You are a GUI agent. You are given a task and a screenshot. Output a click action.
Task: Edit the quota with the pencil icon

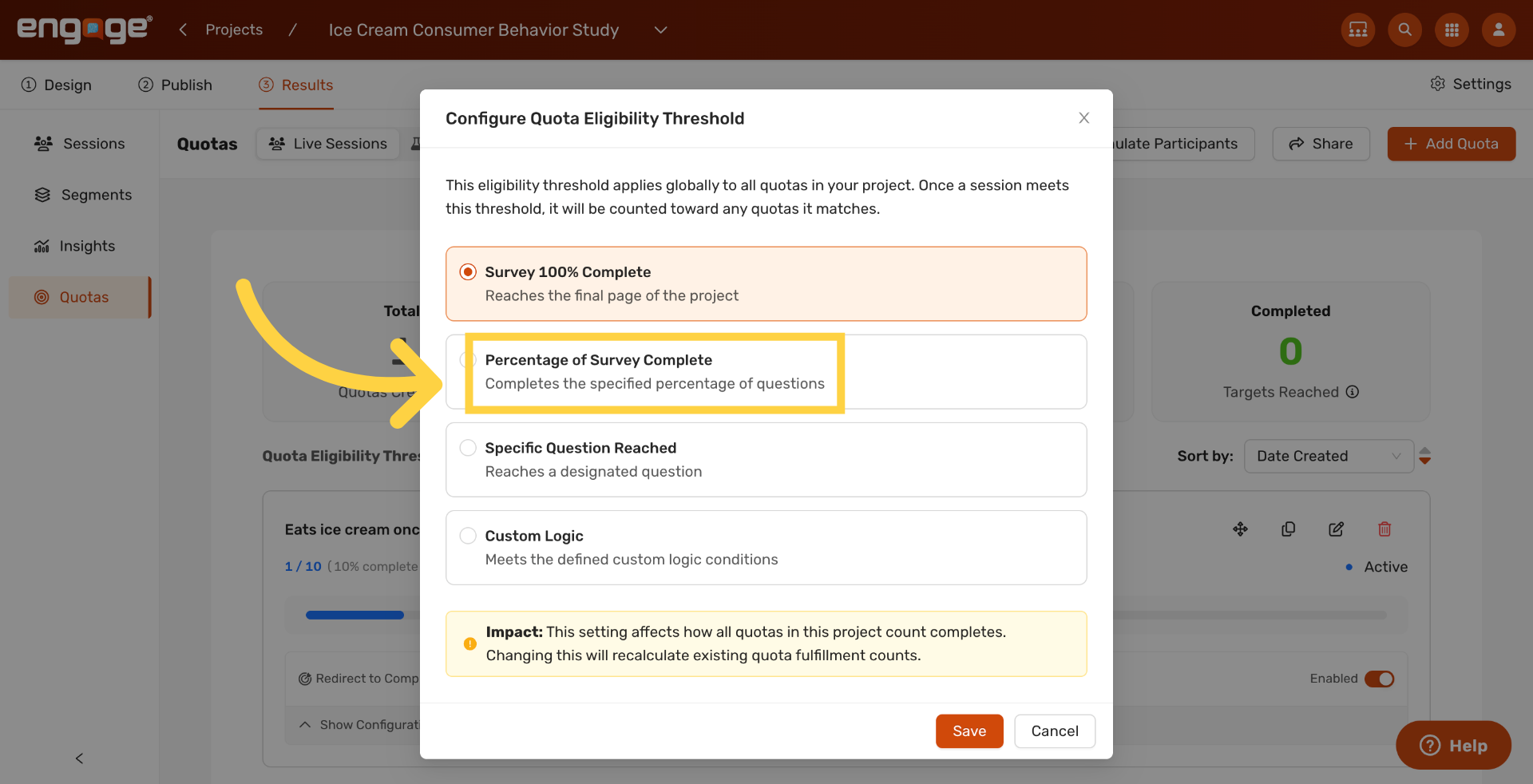tap(1336, 529)
